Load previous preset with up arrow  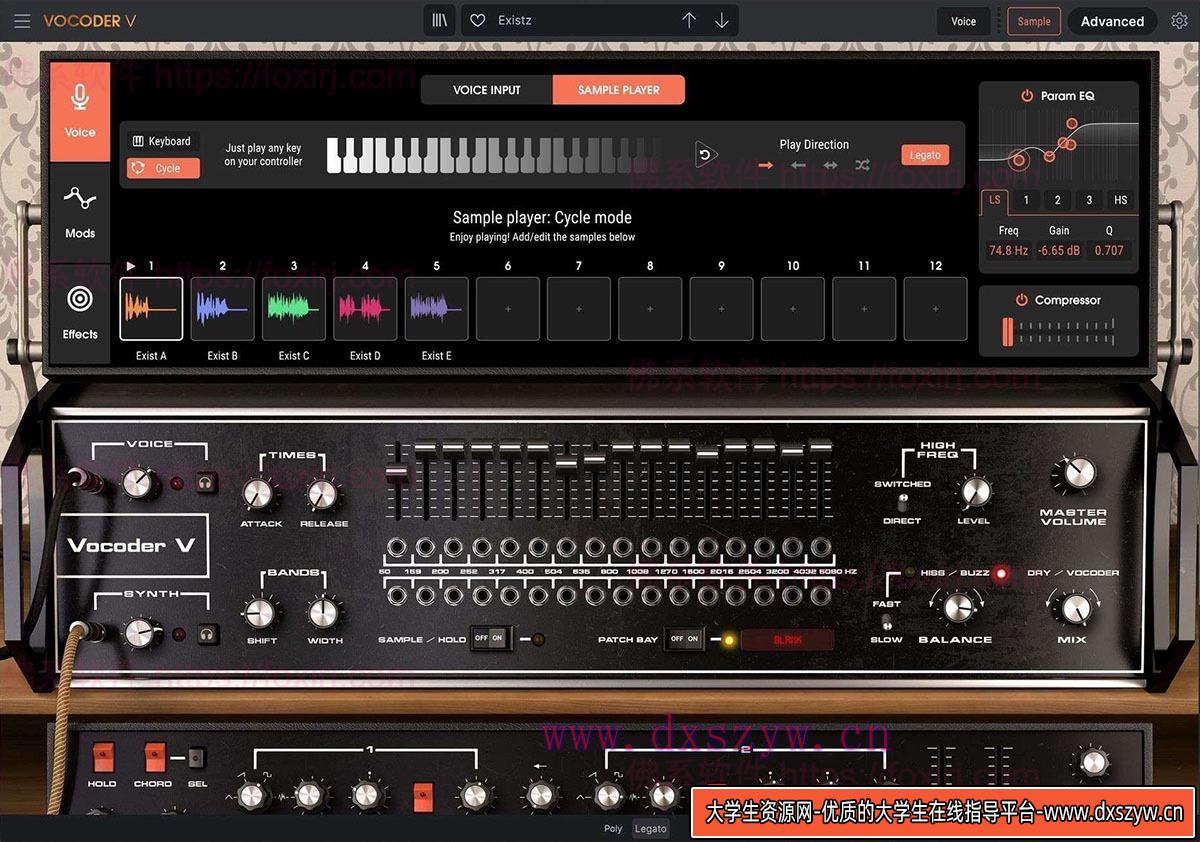pyautogui.click(x=688, y=21)
